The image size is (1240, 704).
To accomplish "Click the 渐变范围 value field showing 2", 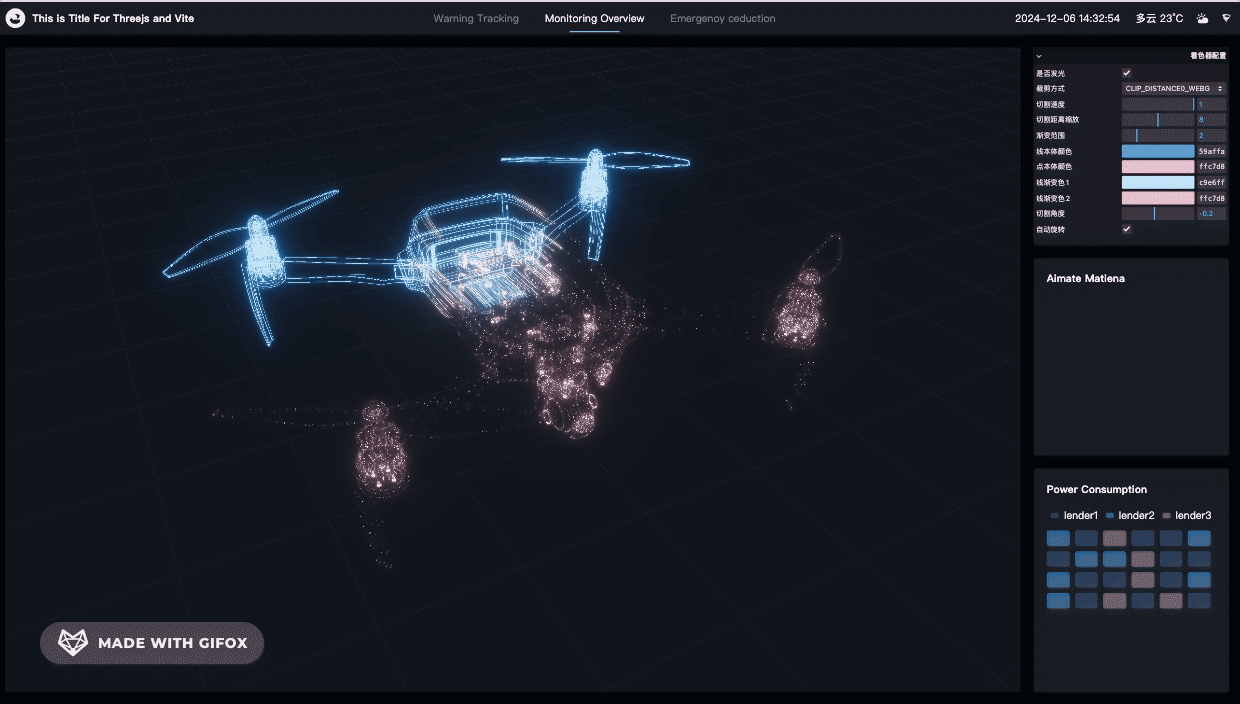I will (x=1211, y=135).
